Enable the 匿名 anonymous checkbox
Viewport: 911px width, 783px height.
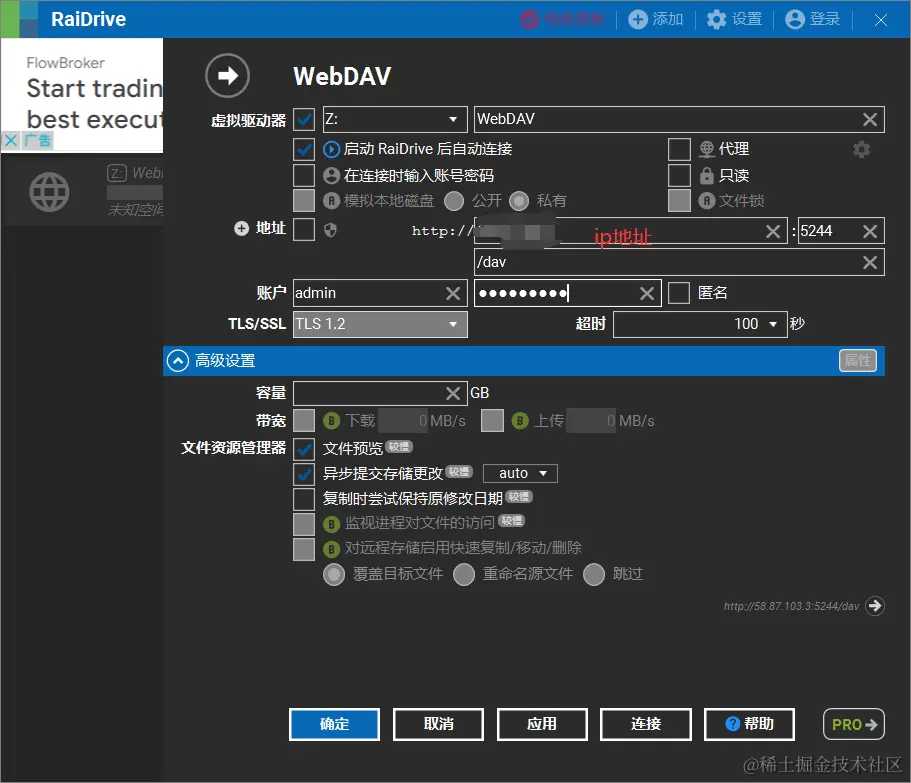click(x=679, y=293)
